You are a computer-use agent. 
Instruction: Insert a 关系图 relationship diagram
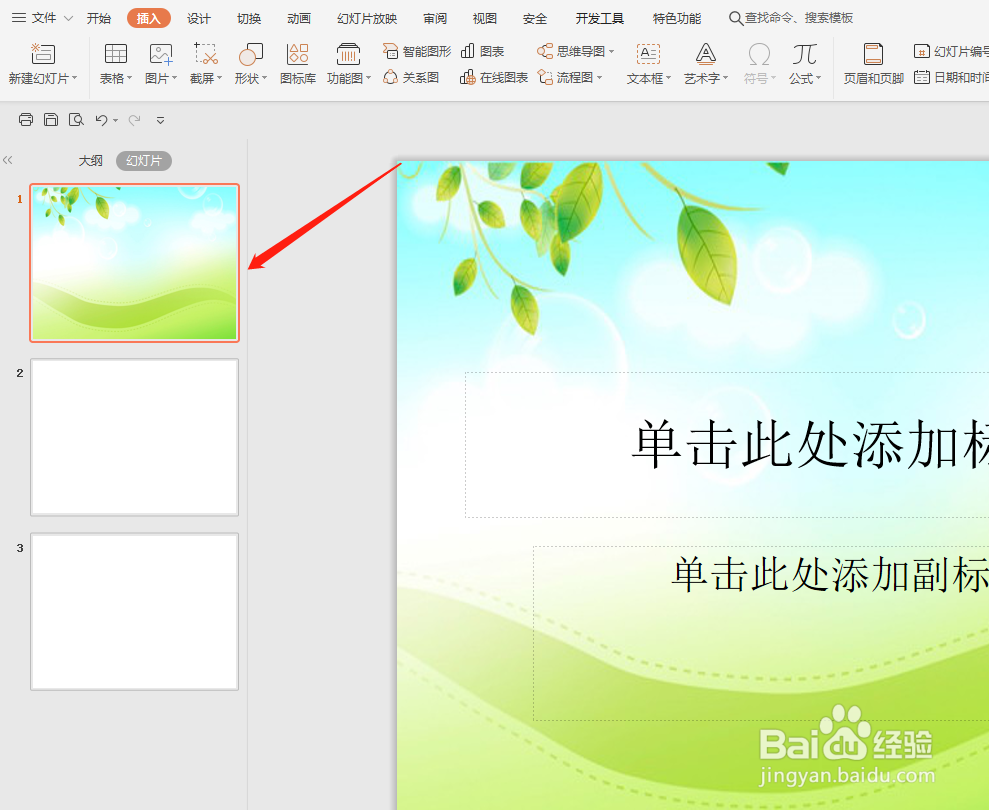point(411,78)
